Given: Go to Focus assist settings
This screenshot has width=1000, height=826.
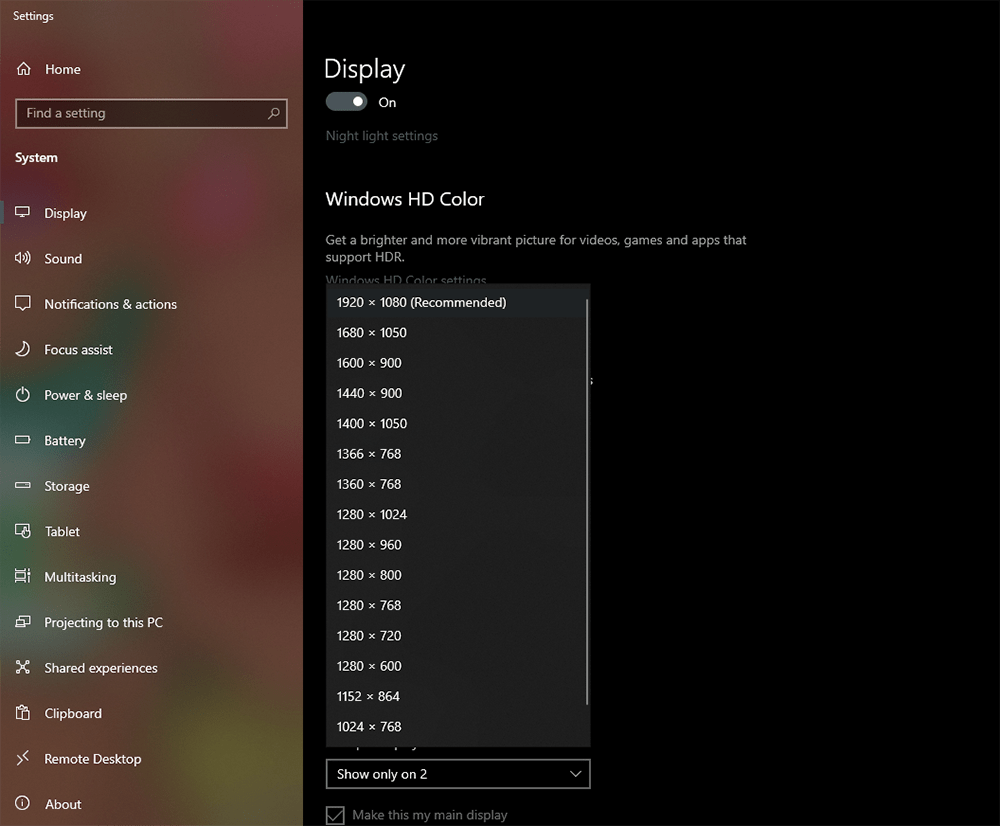Looking at the screenshot, I should point(151,349).
